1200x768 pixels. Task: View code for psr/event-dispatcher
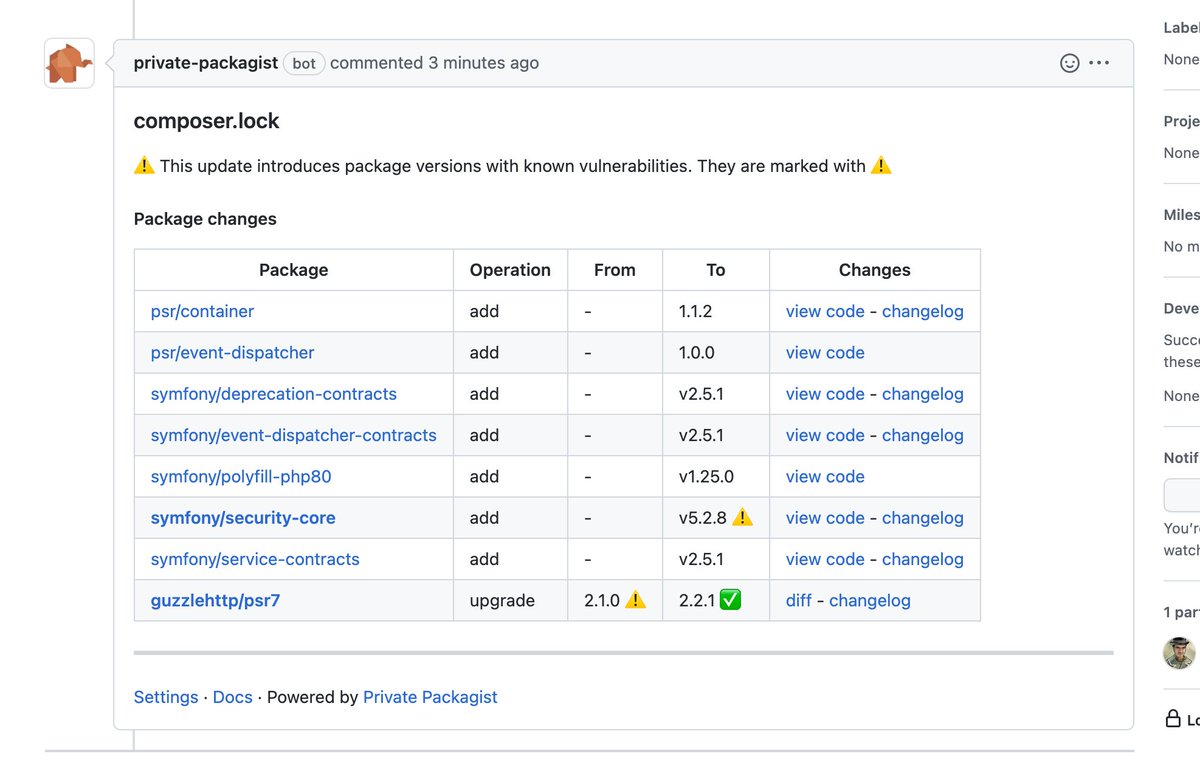pos(825,353)
